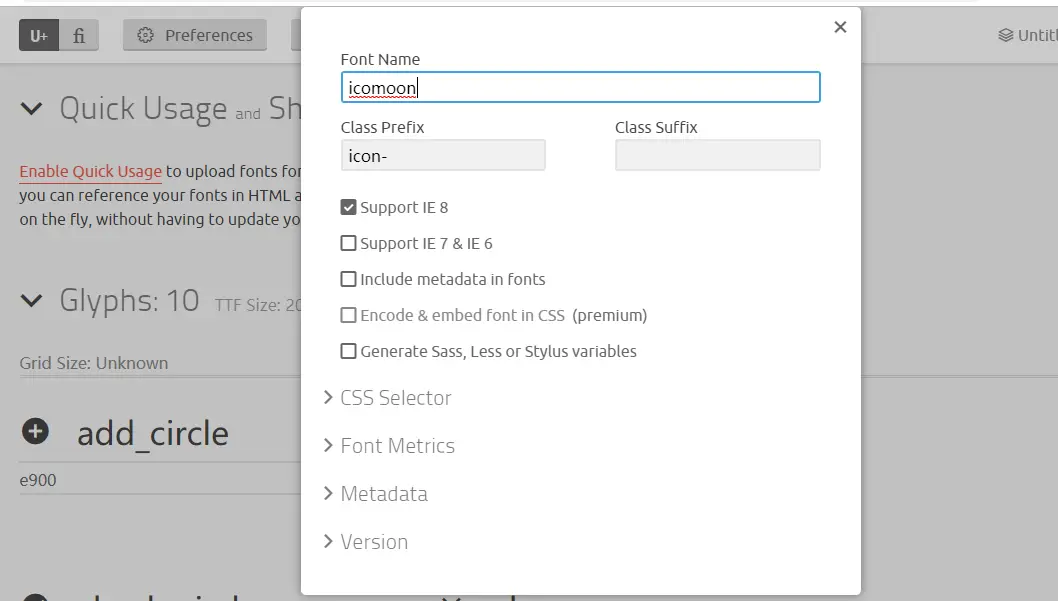This screenshot has width=1058, height=601.
Task: Check Include metadata in fonts
Action: 349,280
